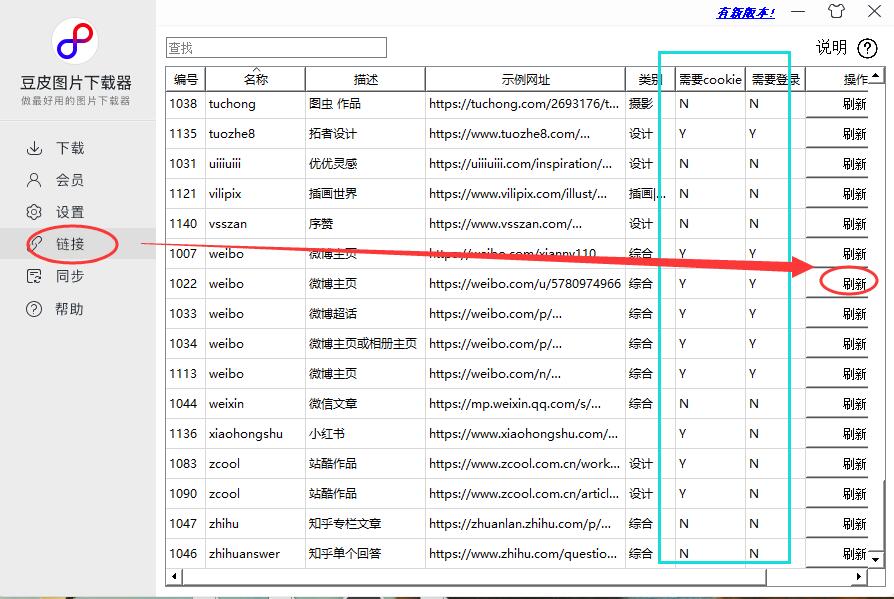Viewport: 894px width, 599px height.
Task: Sort by the 需要cookie column header
Action: [x=710, y=79]
